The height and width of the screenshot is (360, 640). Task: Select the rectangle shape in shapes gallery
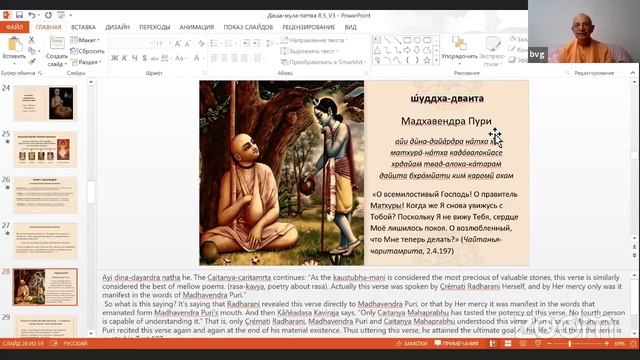(x=407, y=40)
